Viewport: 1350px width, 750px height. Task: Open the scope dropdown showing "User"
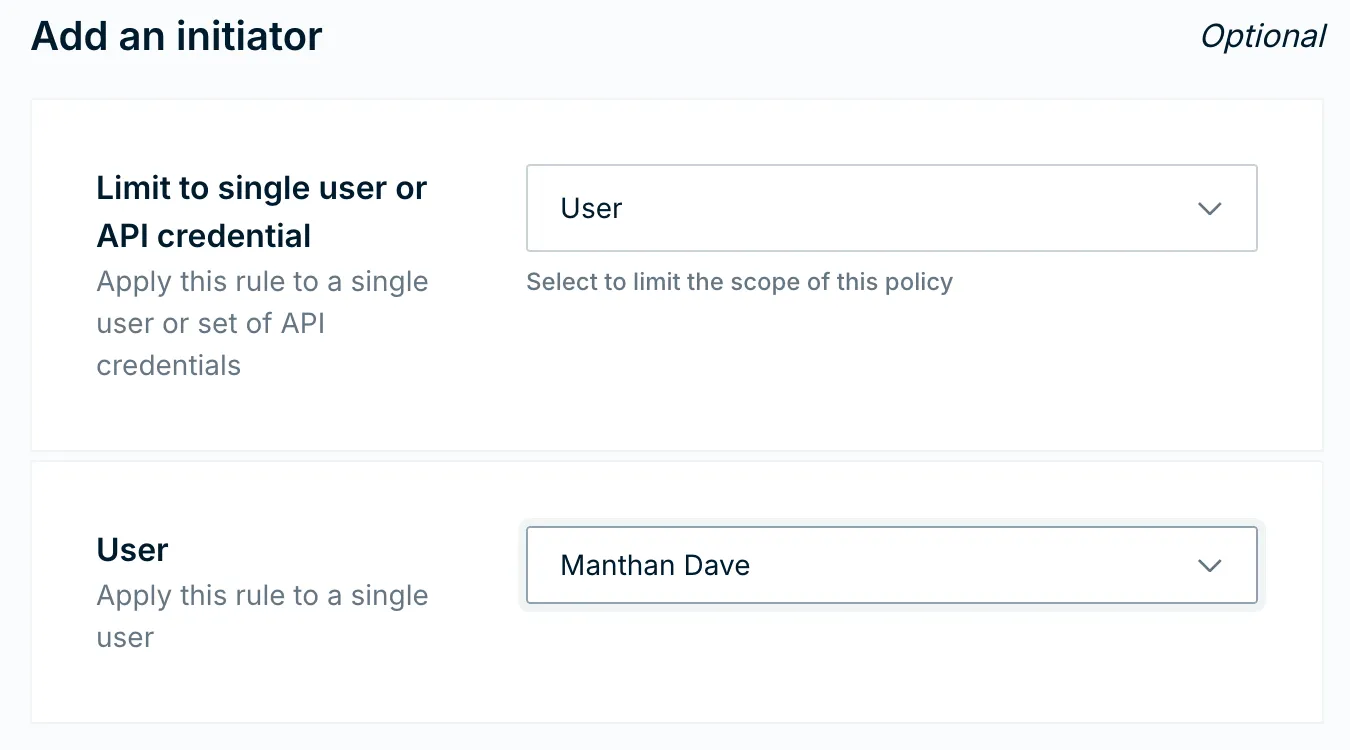tap(890, 208)
